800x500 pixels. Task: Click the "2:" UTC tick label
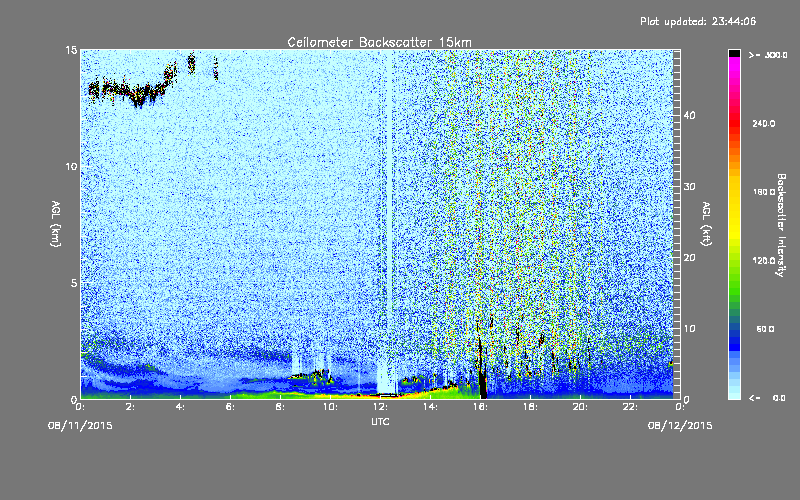pos(131,407)
